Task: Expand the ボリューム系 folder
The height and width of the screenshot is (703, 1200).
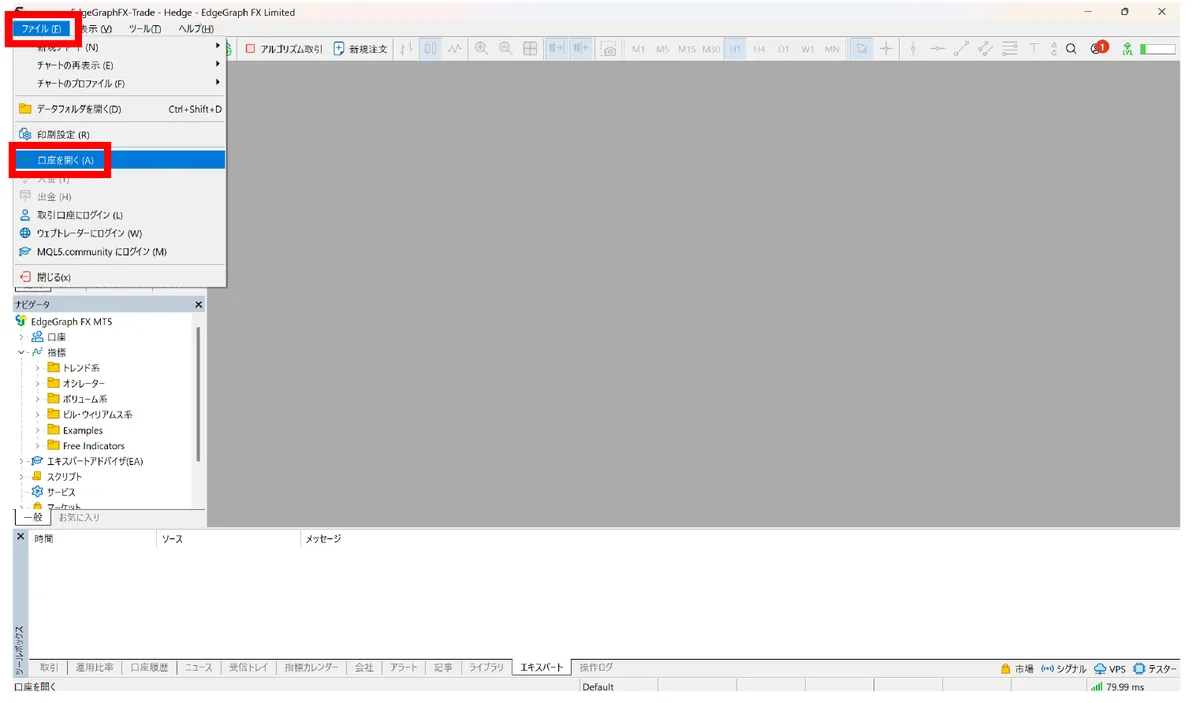Action: click(x=38, y=399)
